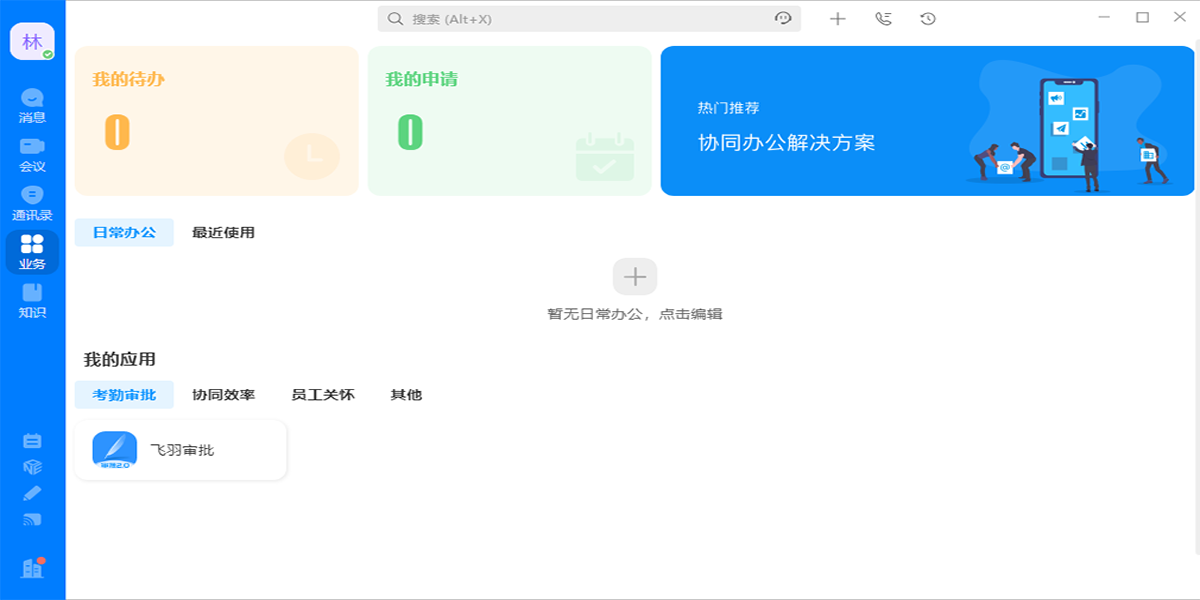
Task: Click the pencil icon in the sidebar
Action: click(32, 493)
